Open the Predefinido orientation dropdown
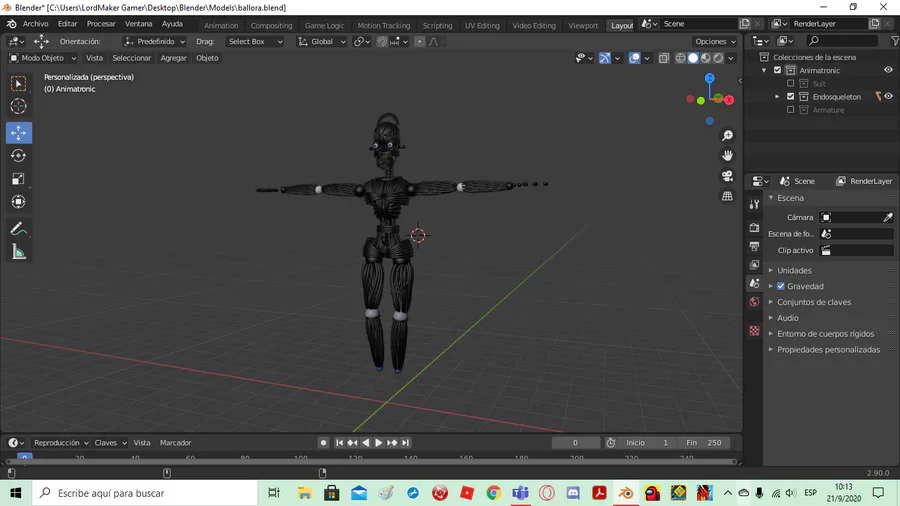Viewport: 900px width, 506px height. (155, 41)
